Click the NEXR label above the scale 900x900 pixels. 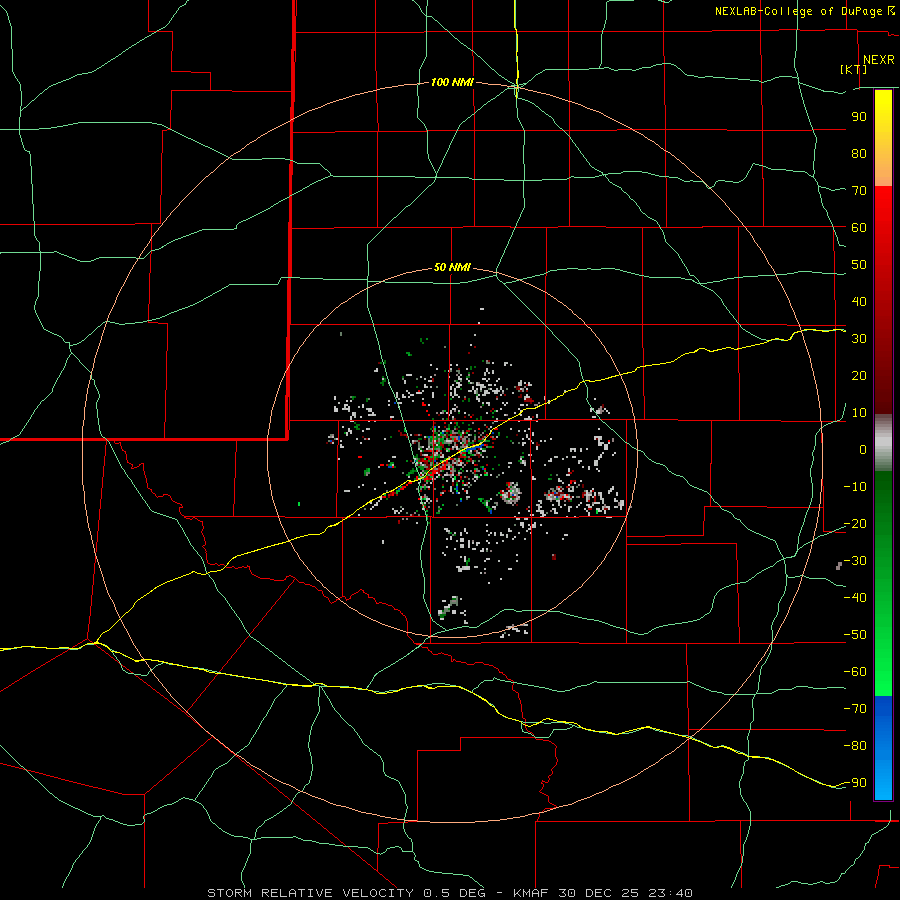click(878, 60)
